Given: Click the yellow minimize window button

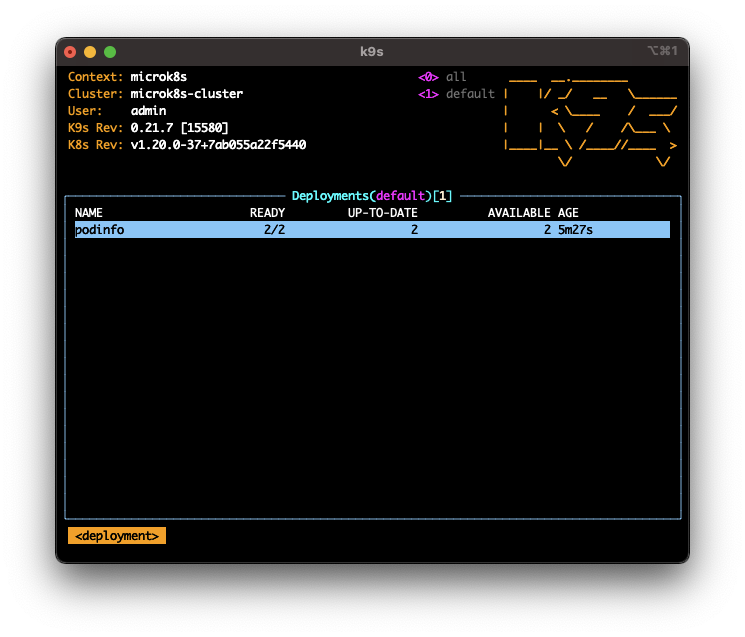Looking at the screenshot, I should point(90,51).
